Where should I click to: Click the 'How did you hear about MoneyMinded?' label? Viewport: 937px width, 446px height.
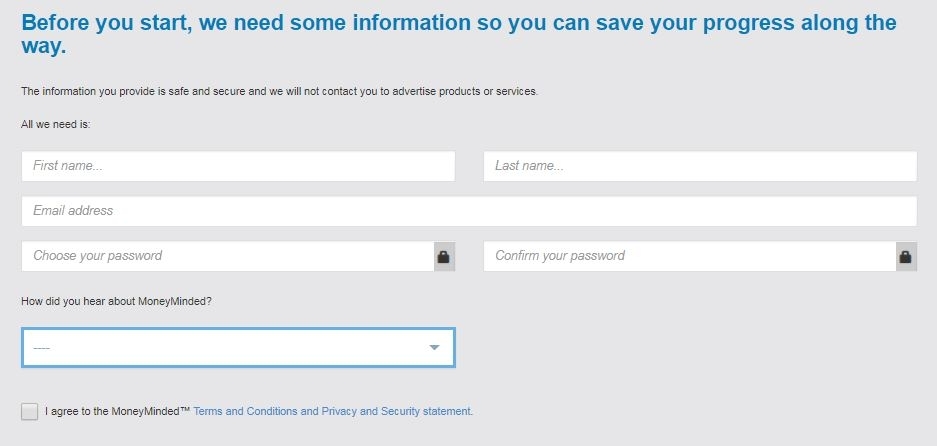(x=117, y=301)
